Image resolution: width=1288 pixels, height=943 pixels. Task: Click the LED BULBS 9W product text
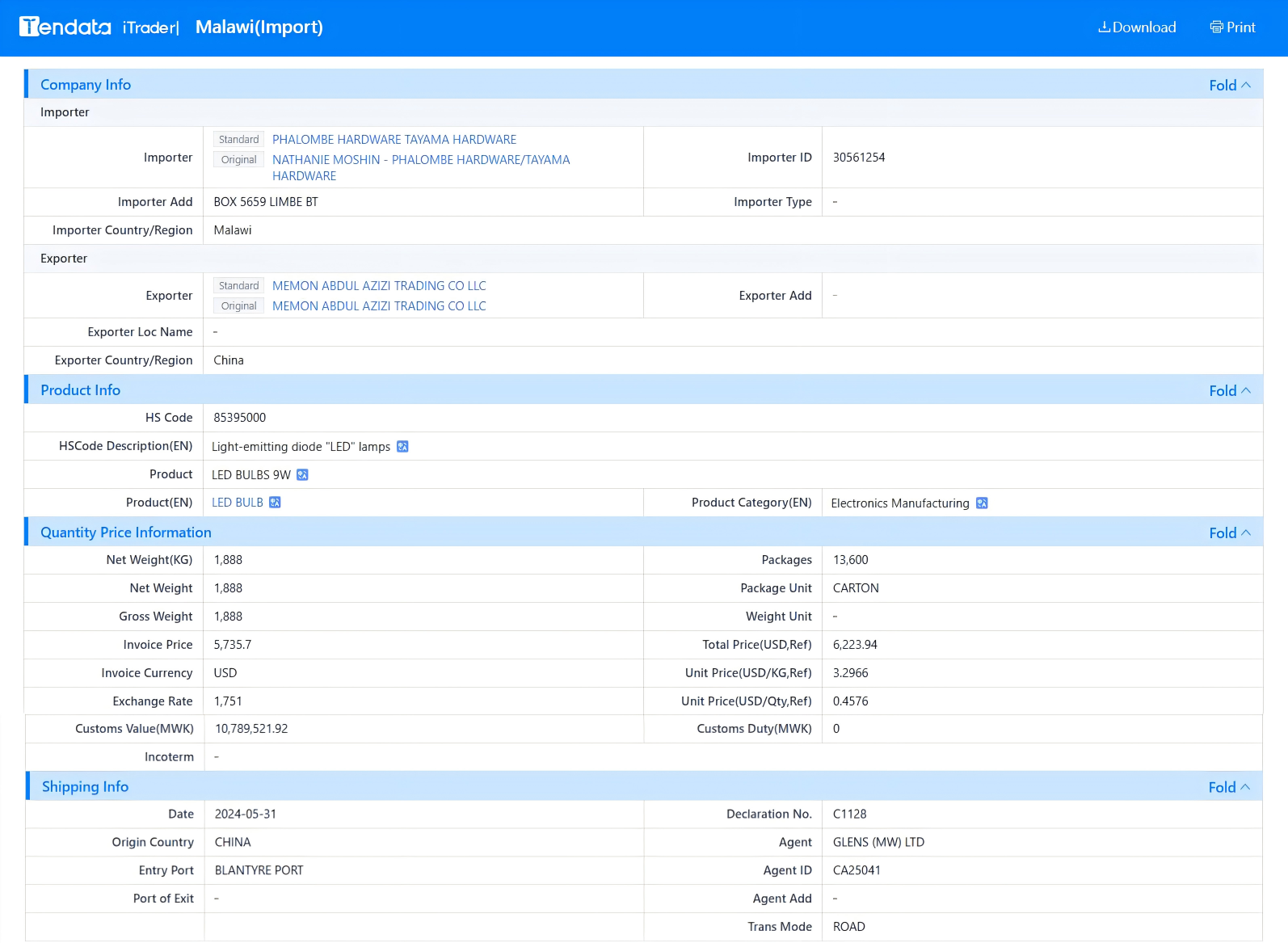point(251,475)
